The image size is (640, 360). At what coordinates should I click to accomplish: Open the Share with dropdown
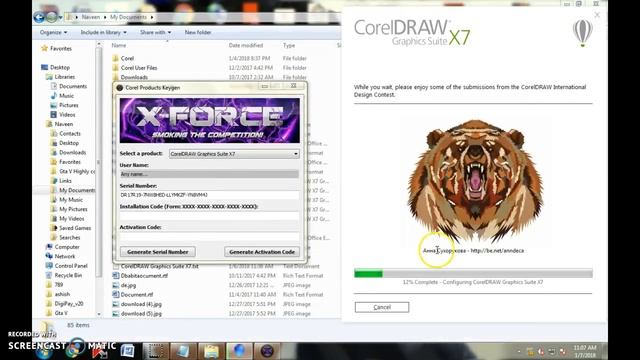(156, 32)
